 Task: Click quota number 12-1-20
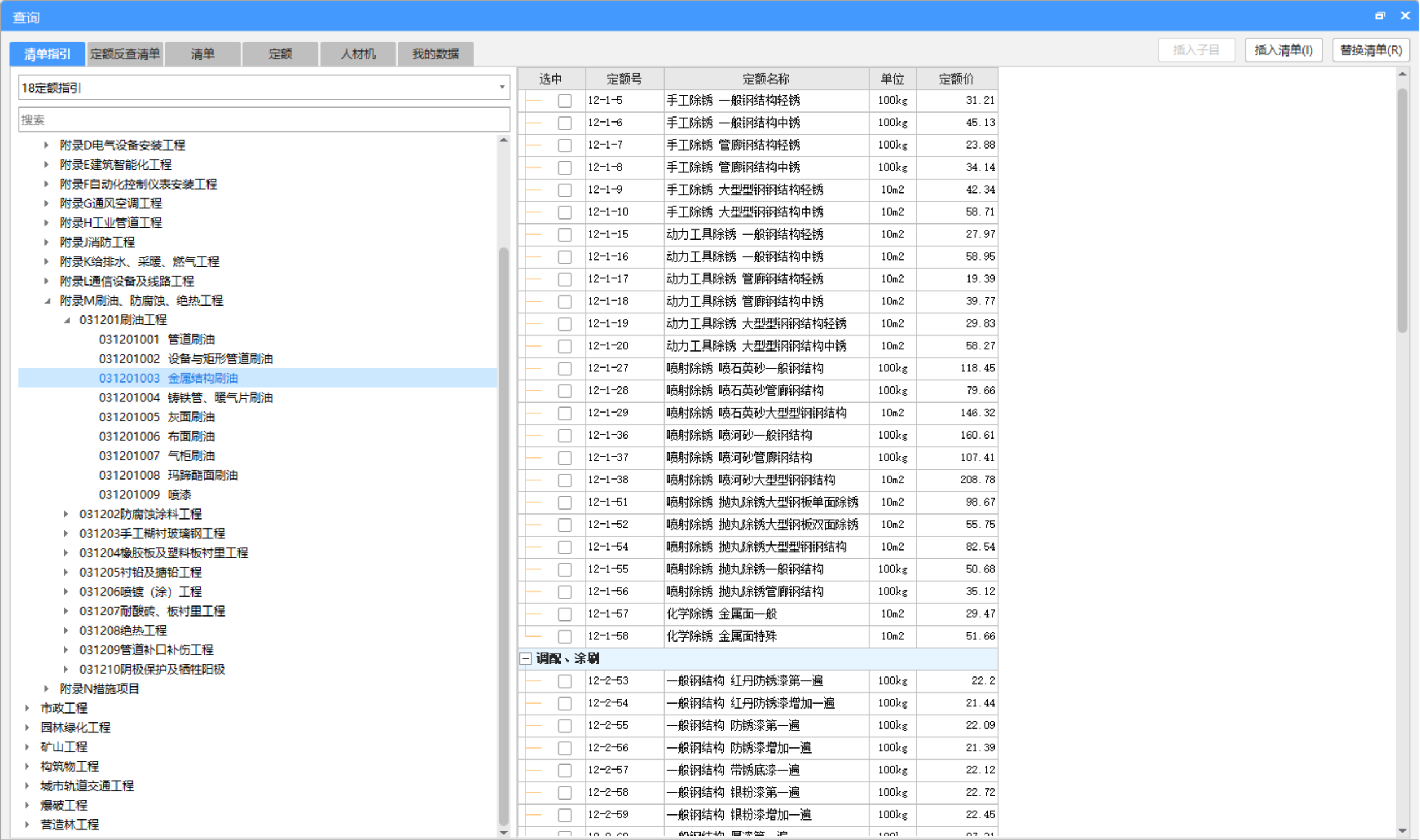[x=625, y=346]
